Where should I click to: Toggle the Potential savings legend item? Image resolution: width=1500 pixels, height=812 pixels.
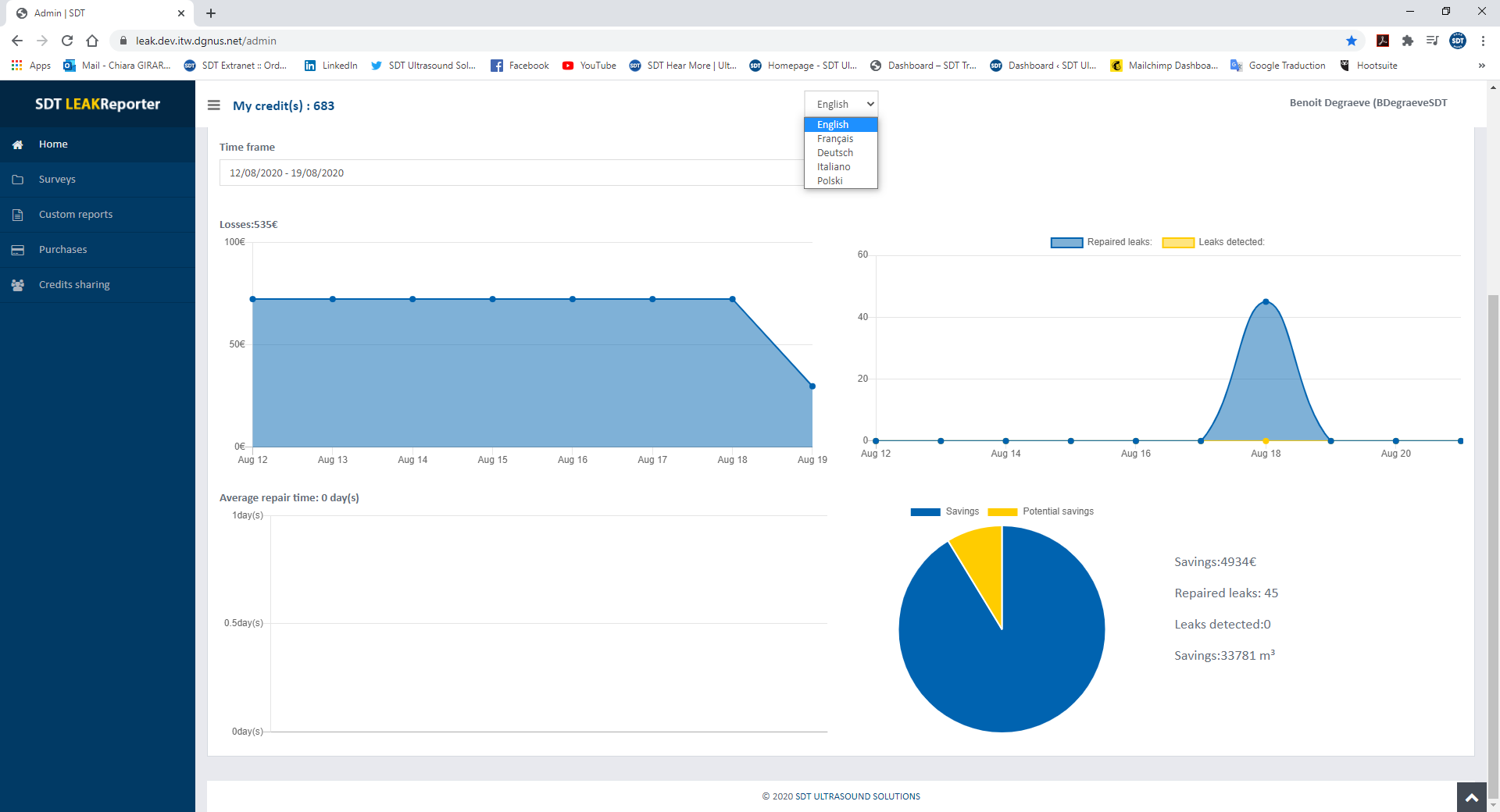pos(1041,511)
